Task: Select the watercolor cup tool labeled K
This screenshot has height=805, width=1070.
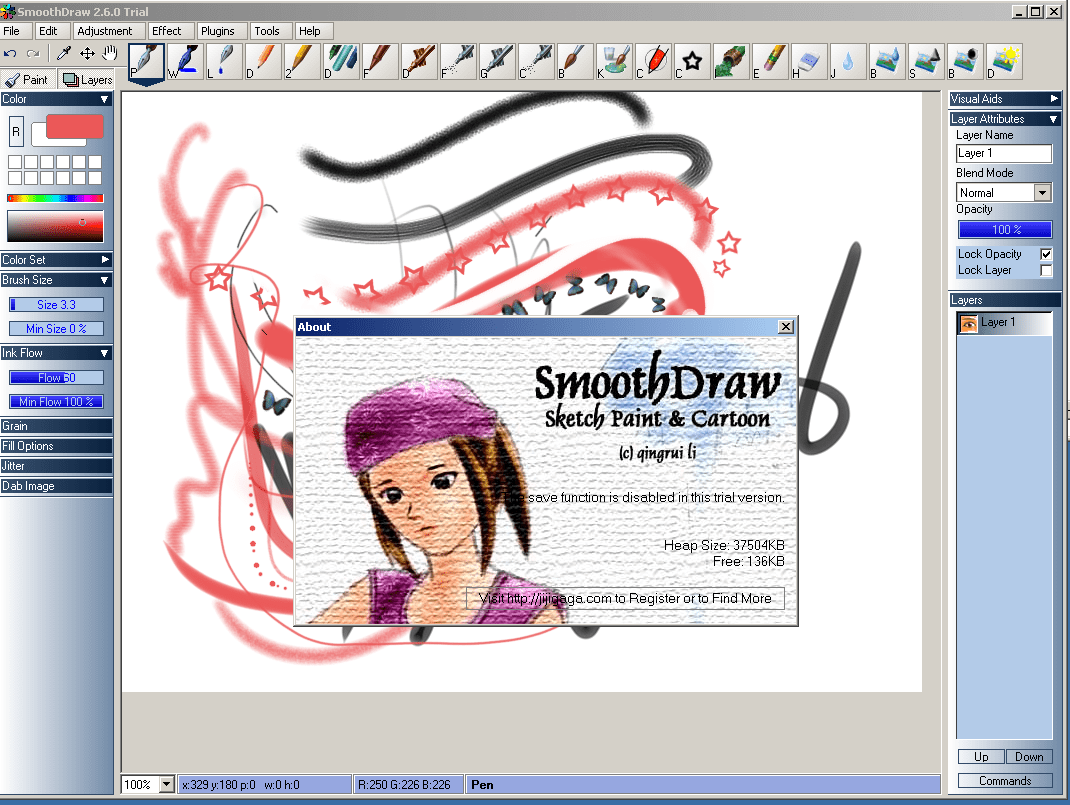Action: [x=613, y=62]
